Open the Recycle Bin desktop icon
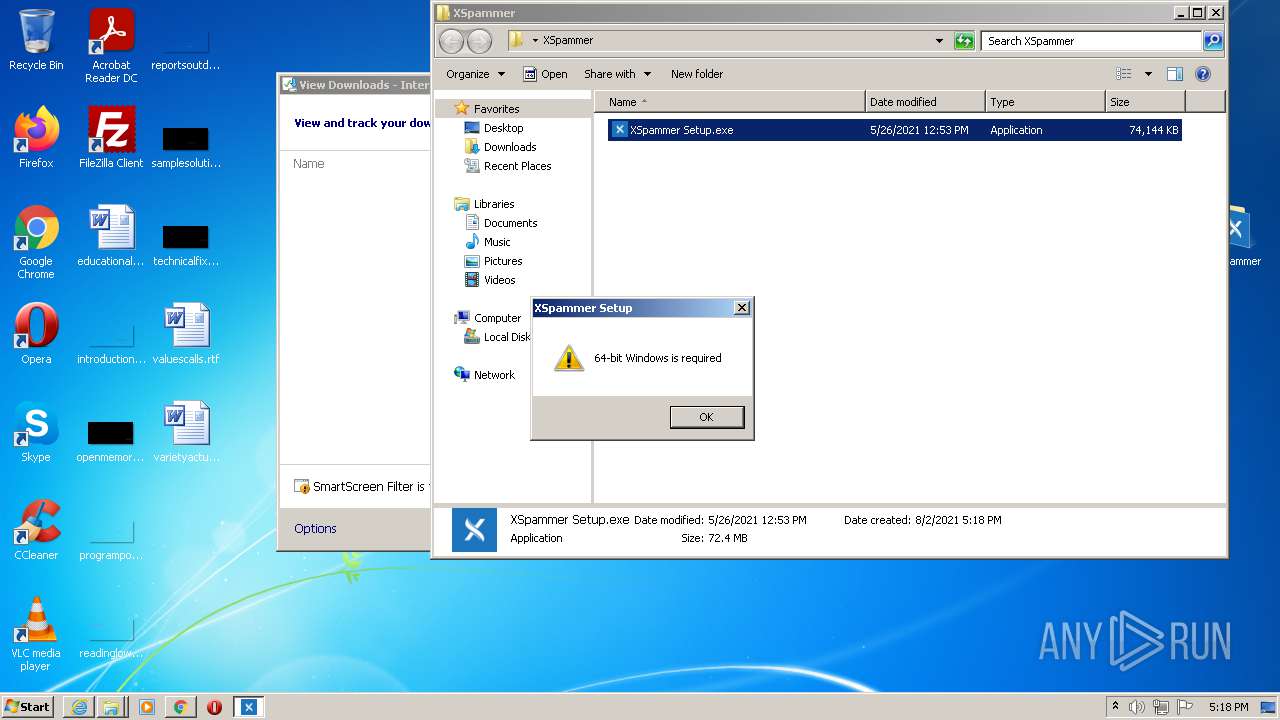 point(36,40)
